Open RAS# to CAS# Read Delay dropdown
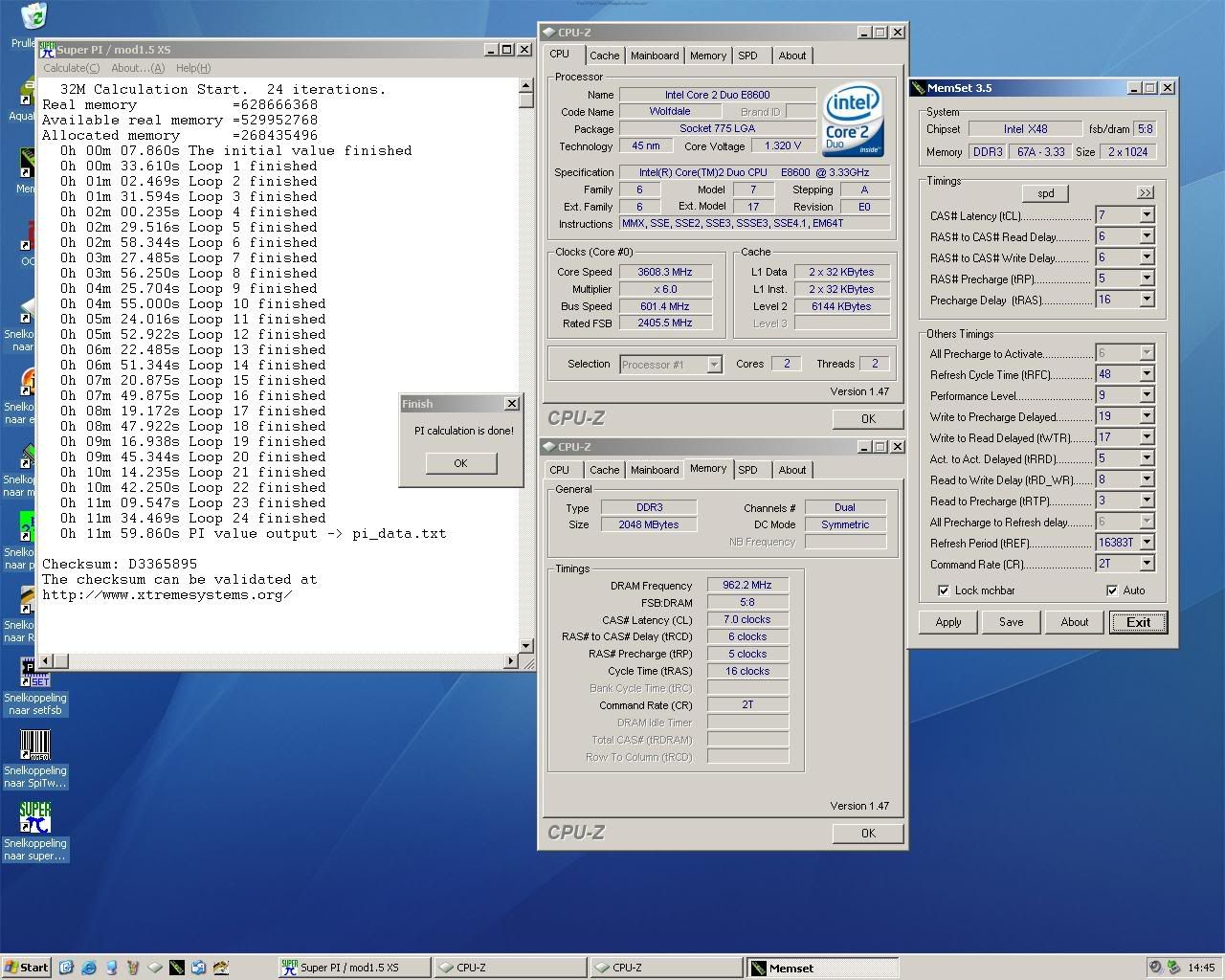 1147,236
